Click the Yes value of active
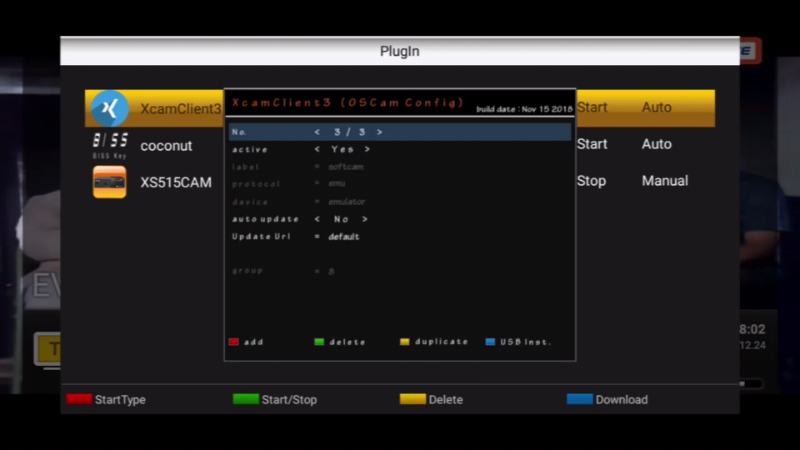 (x=342, y=149)
